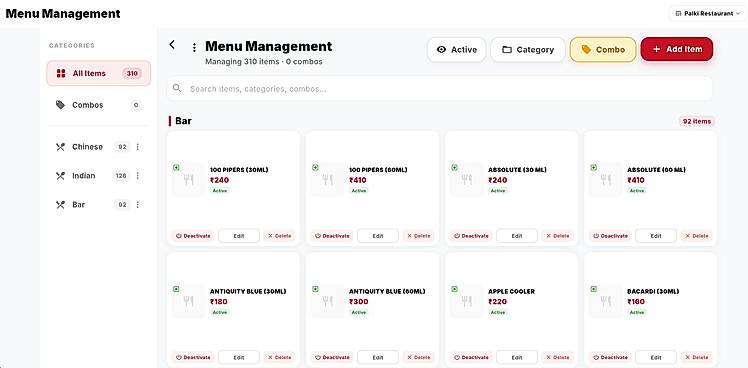
Task: Click the Combo button
Action: click(x=603, y=50)
